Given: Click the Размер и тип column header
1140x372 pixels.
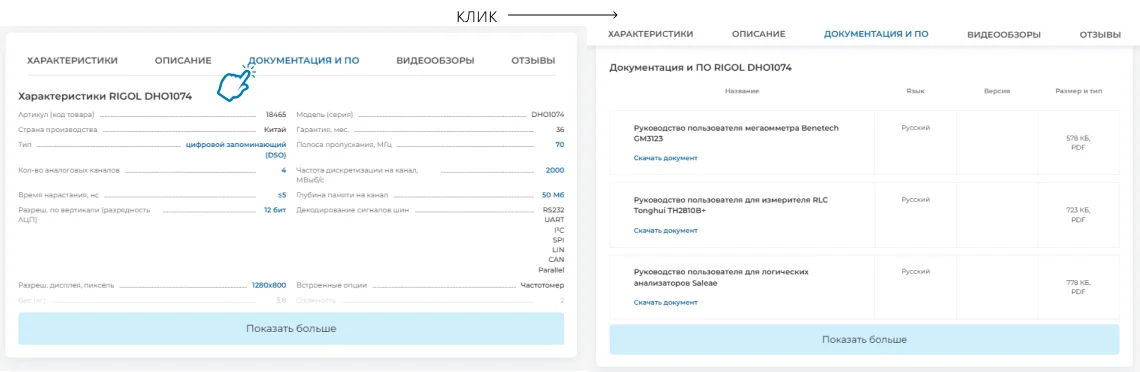Looking at the screenshot, I should point(1078,91).
